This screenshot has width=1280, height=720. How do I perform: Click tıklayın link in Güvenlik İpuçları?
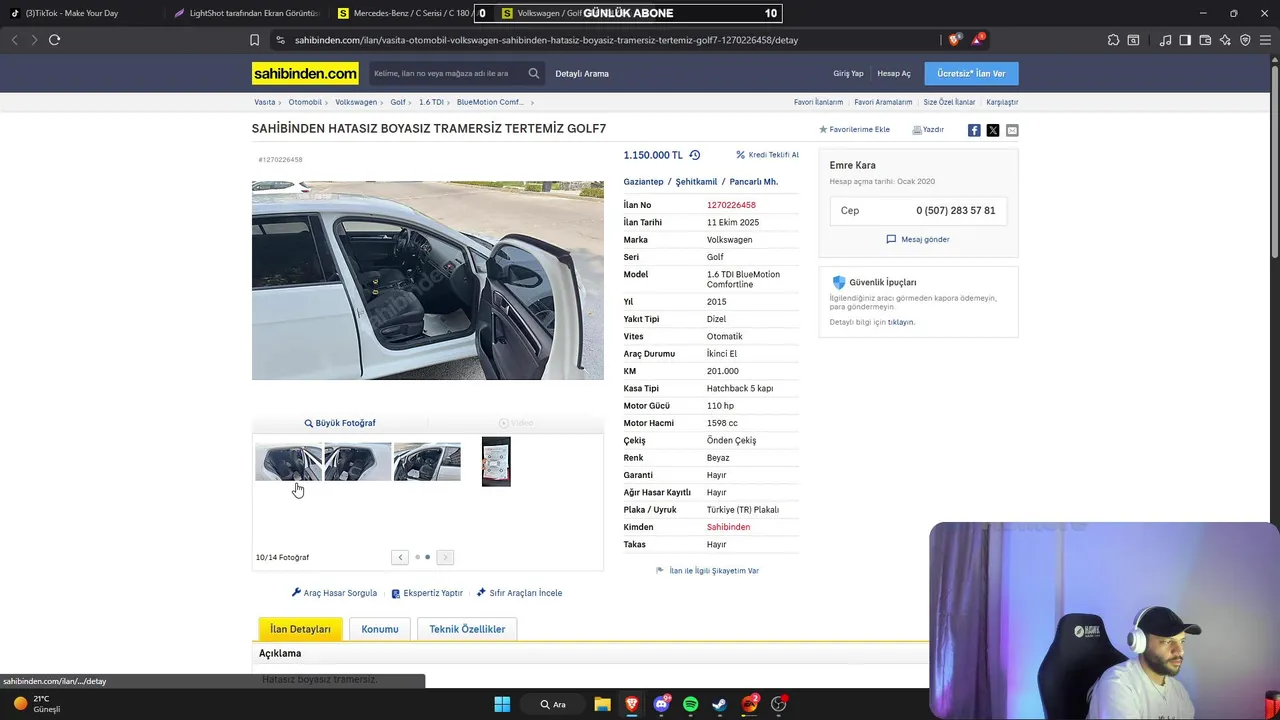[x=901, y=322]
